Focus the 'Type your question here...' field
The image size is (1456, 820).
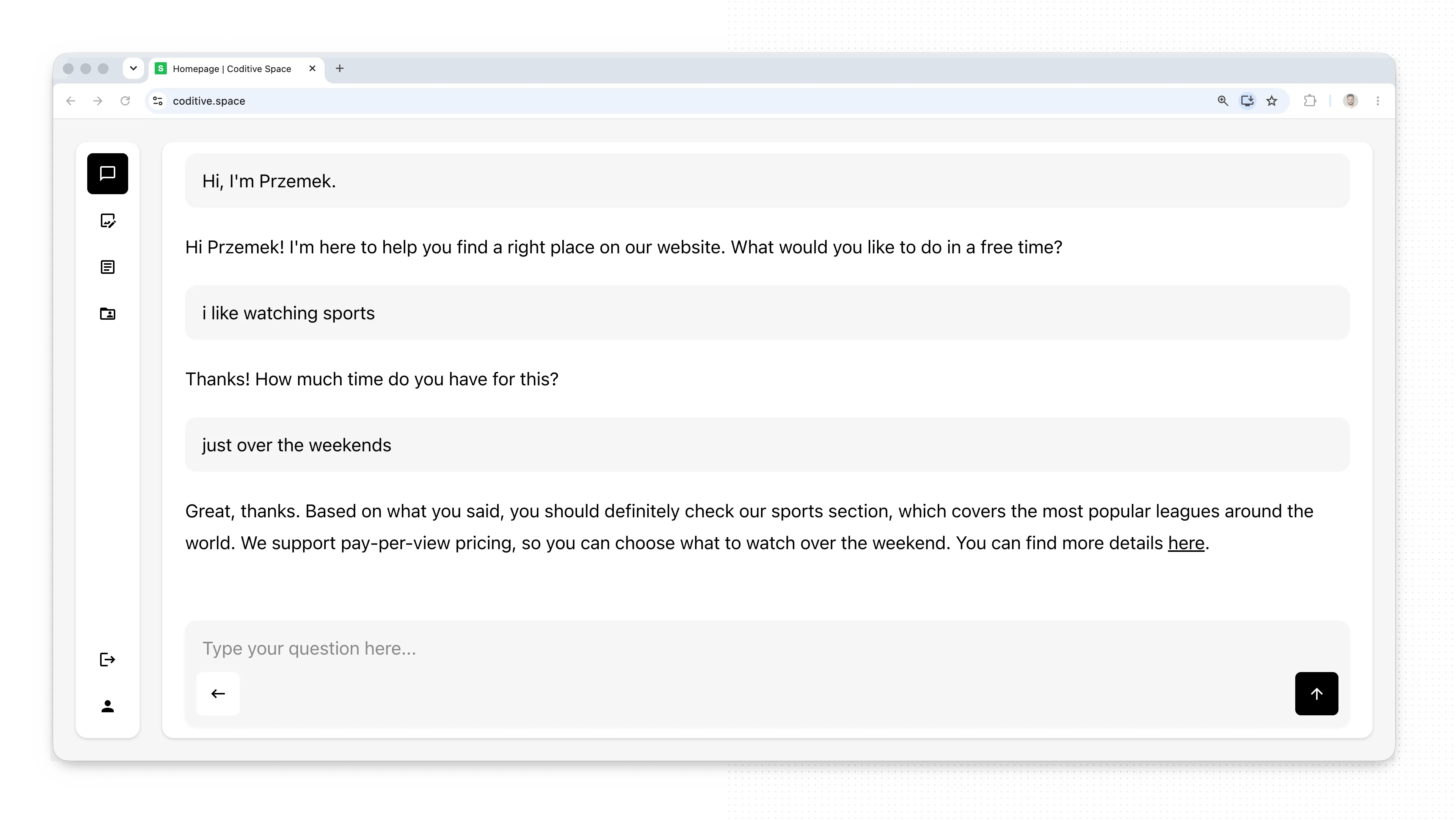point(767,648)
